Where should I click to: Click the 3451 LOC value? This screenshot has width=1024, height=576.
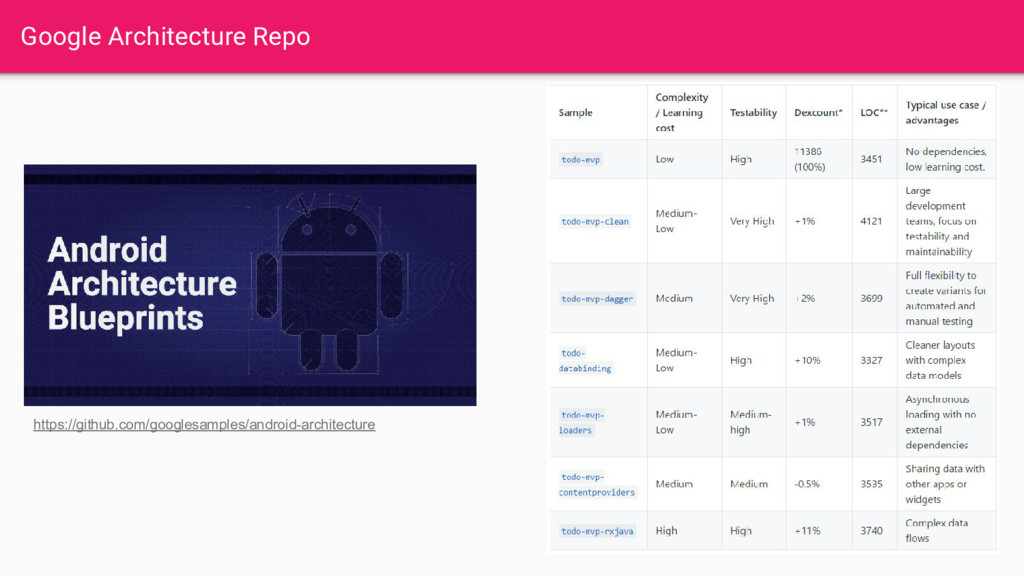(x=871, y=159)
